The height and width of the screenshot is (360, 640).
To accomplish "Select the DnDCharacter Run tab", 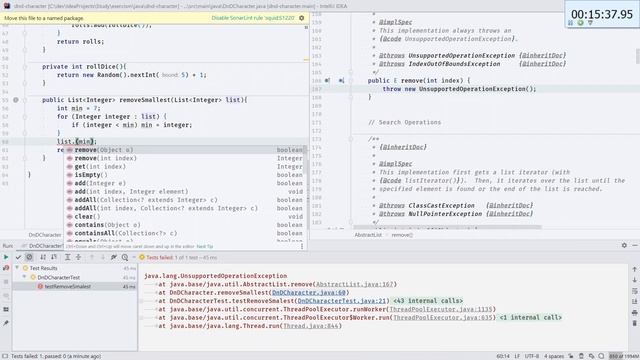I will pos(42,246).
